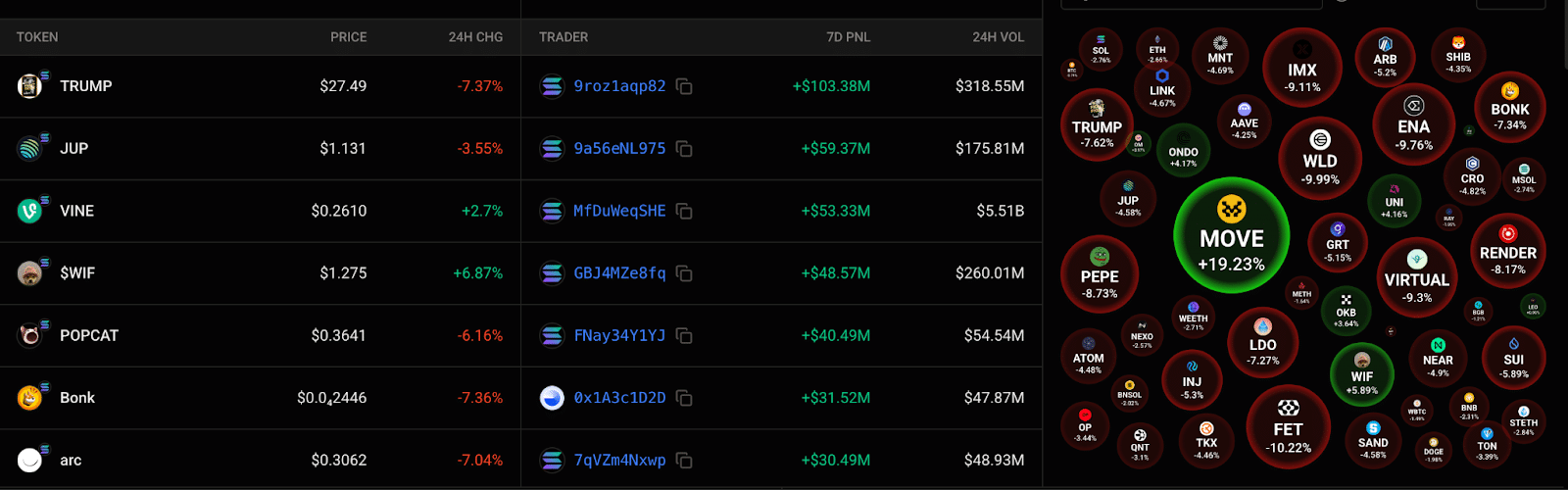Screen dimensions: 1568x490
Task: Open trader FNay34Y1YJ profile
Action: pyautogui.click(x=619, y=335)
